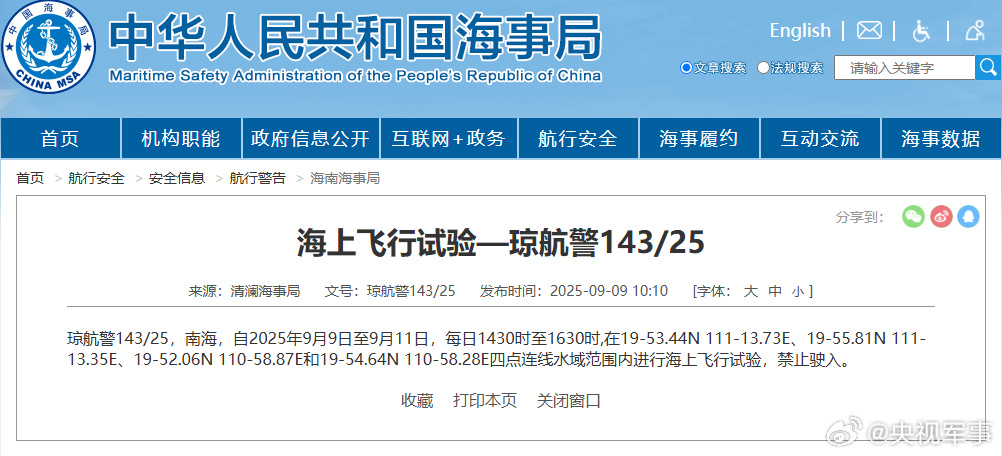The width and height of the screenshot is (1002, 456).
Task: Select the 法规搜索 radio button
Action: pyautogui.click(x=764, y=68)
